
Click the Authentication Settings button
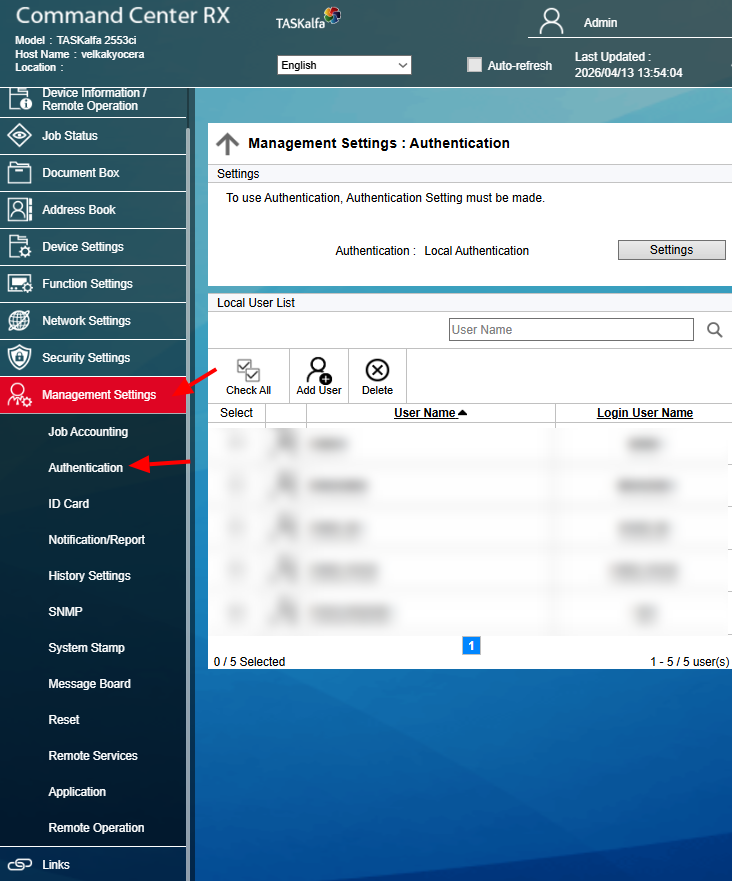click(x=671, y=250)
